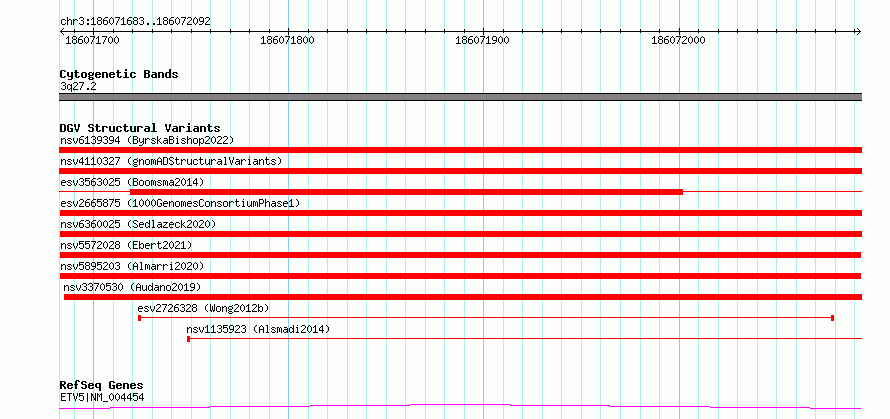
Task: Click the thin red line of esv2726328
Action: click(x=486, y=318)
